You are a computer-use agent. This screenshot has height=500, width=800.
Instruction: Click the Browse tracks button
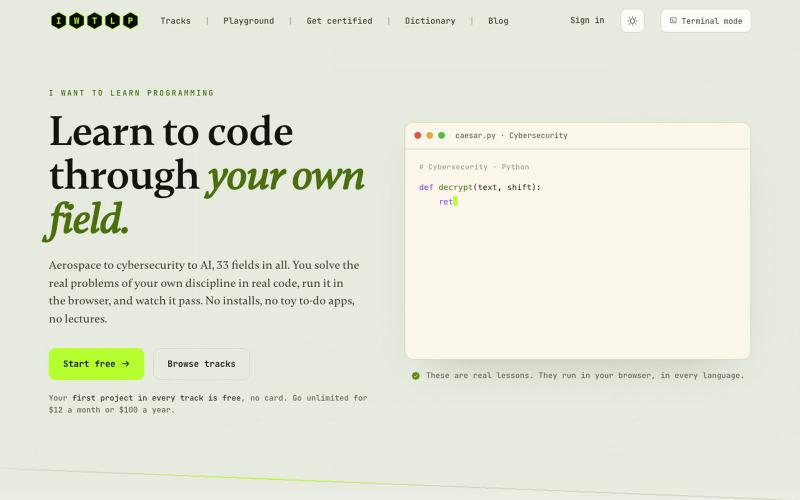point(202,364)
